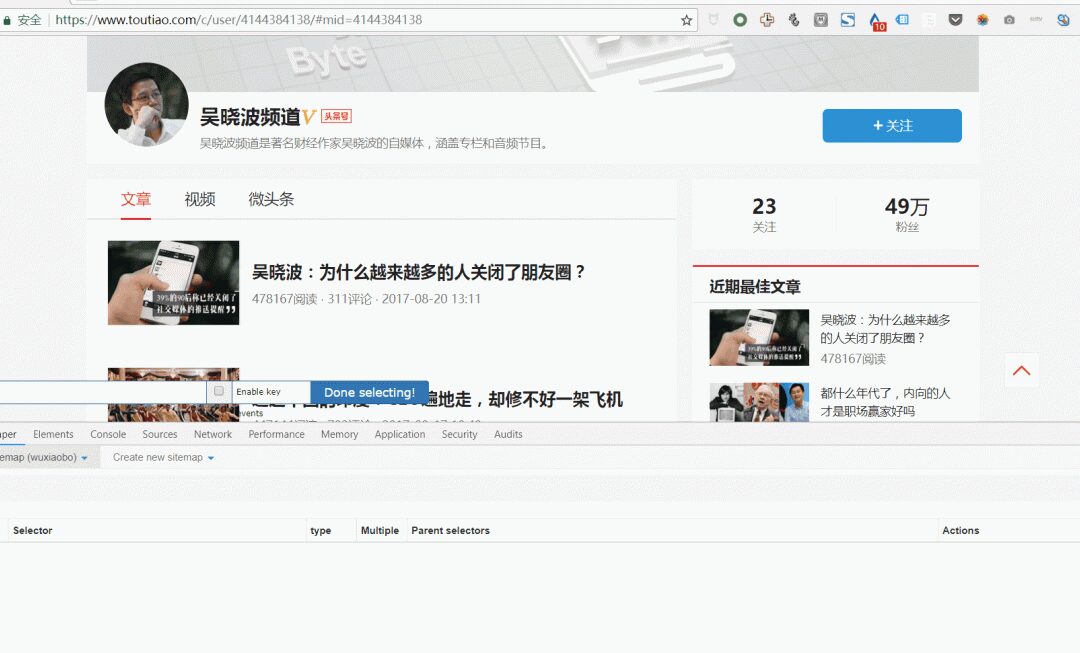Click the Done selecting! button

(x=369, y=393)
